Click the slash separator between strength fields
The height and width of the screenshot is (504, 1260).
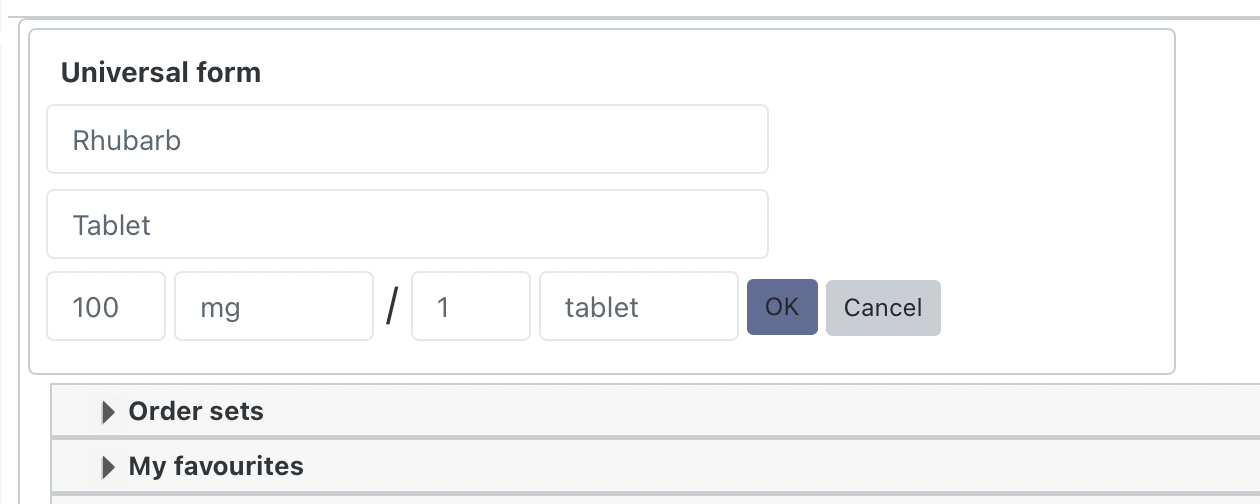point(392,307)
